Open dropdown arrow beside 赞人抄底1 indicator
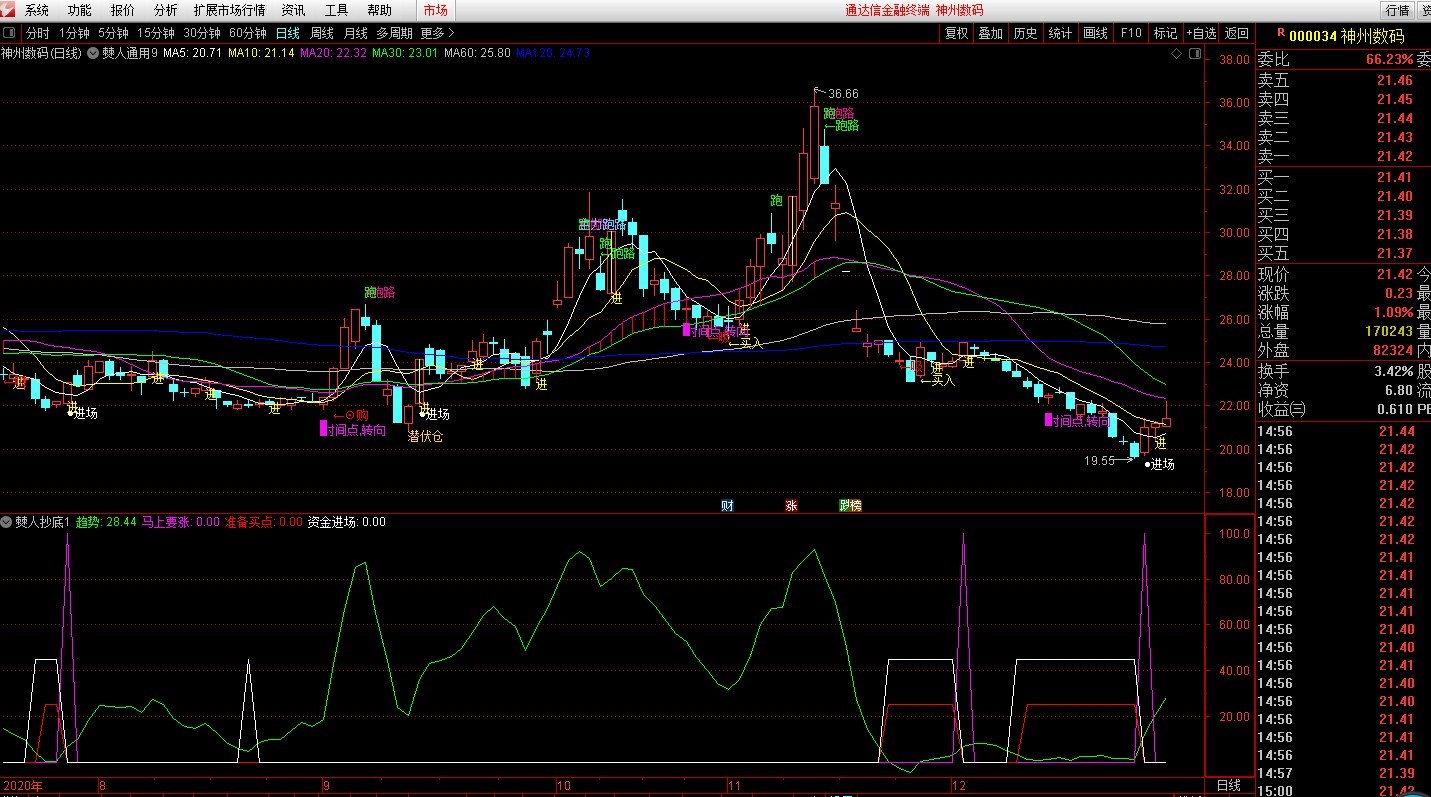Image resolution: width=1431 pixels, height=797 pixels. (x=7, y=522)
